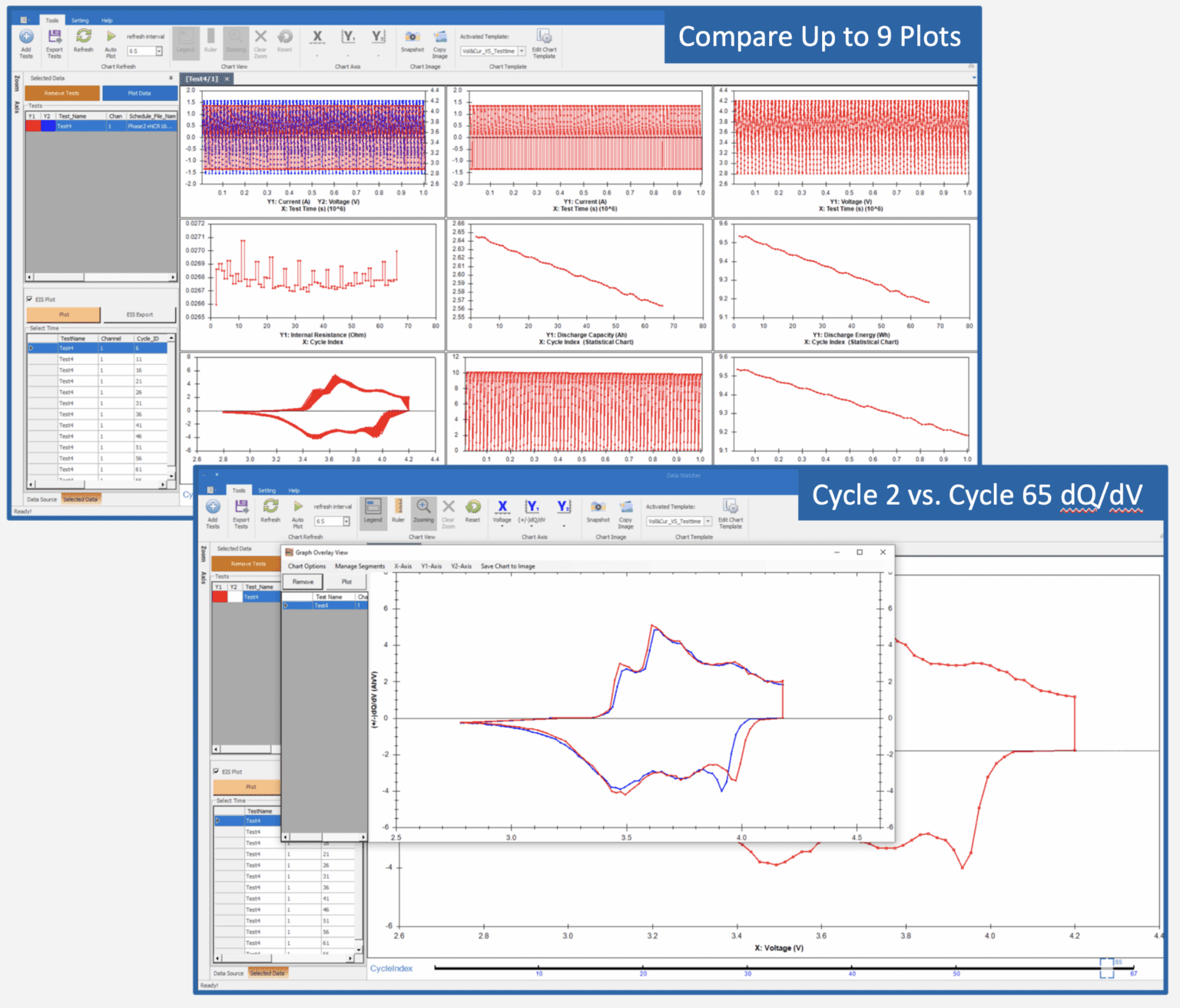Open the Activated Template dropdown
The height and width of the screenshot is (1008, 1180).
coord(523,49)
